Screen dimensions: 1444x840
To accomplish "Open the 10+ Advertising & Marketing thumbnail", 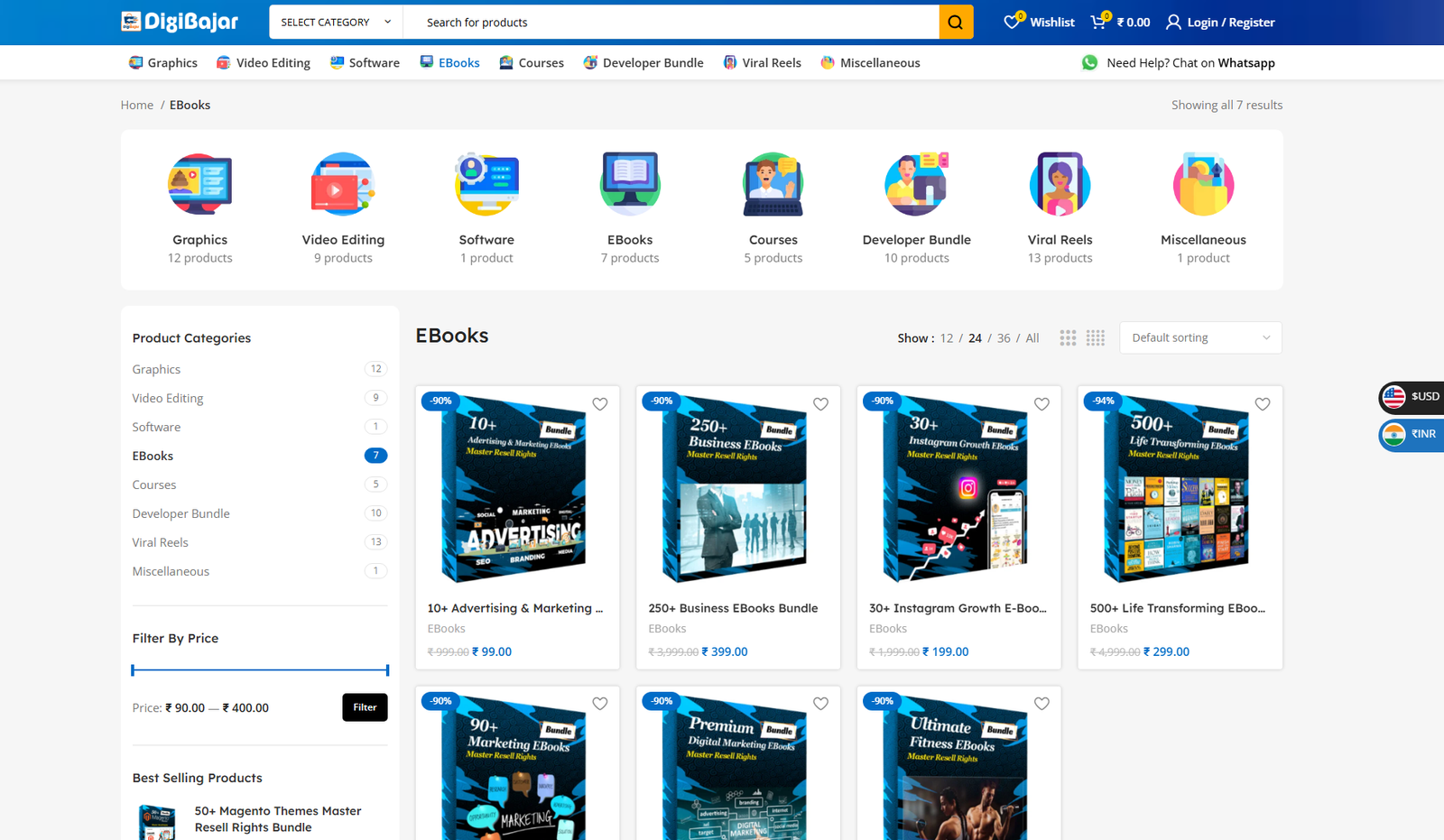I will [517, 488].
